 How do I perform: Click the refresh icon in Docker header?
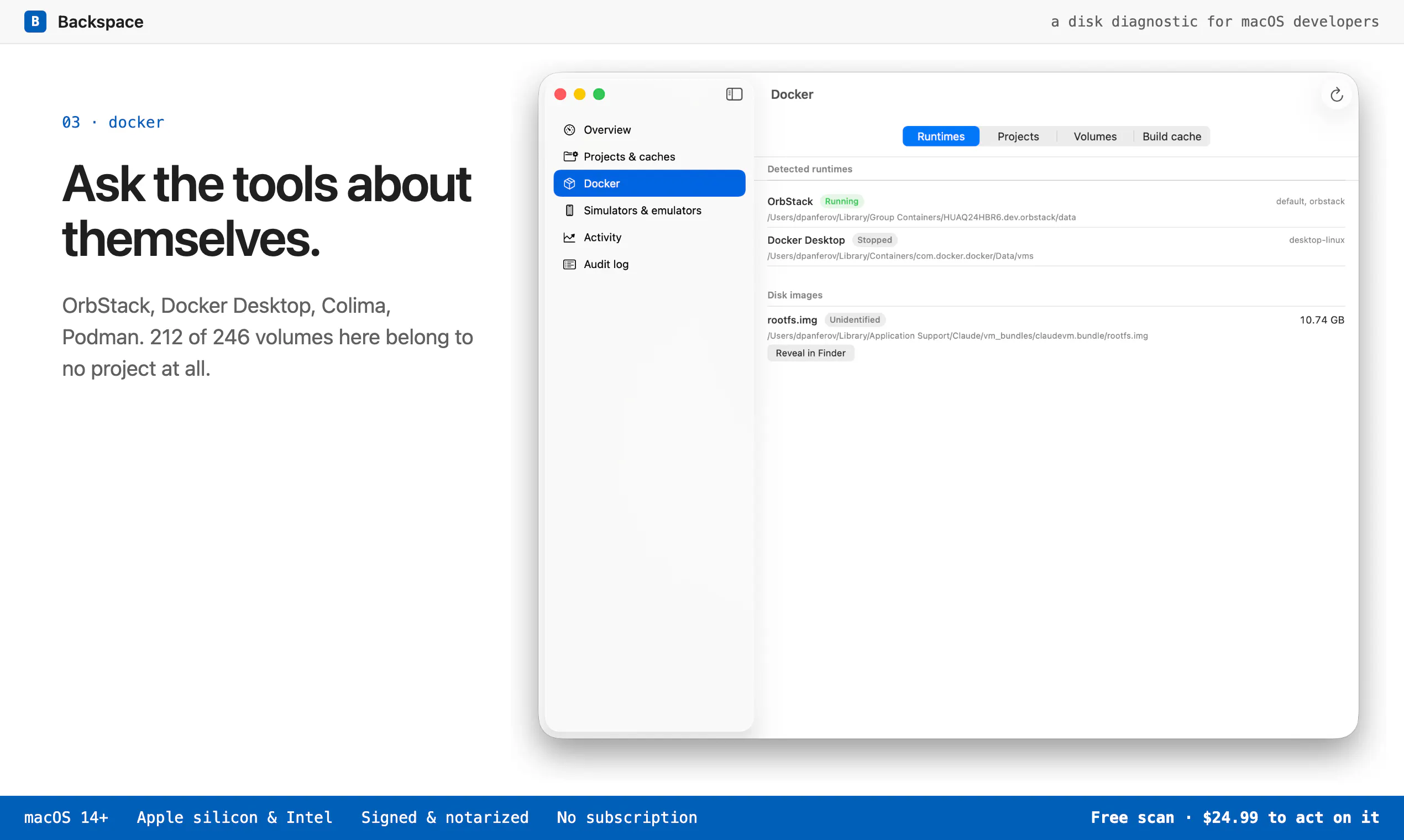click(x=1336, y=95)
